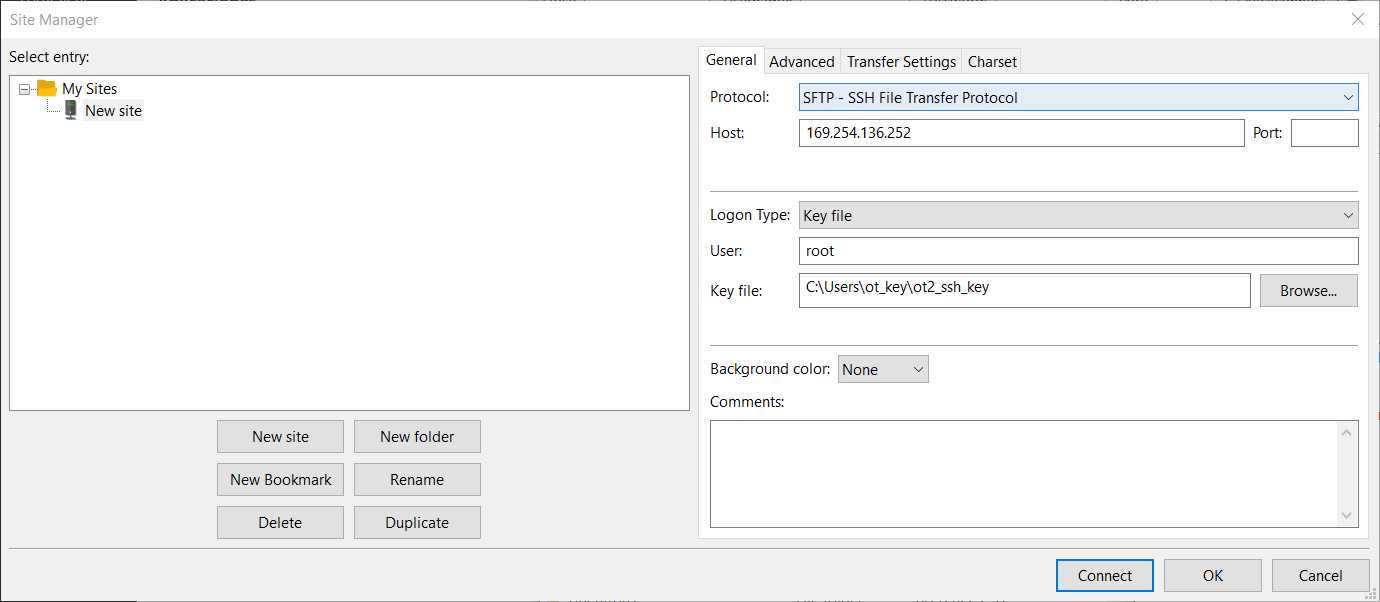This screenshot has width=1380, height=602.
Task: Click the comments scrollbar down arrow
Action: point(1348,515)
